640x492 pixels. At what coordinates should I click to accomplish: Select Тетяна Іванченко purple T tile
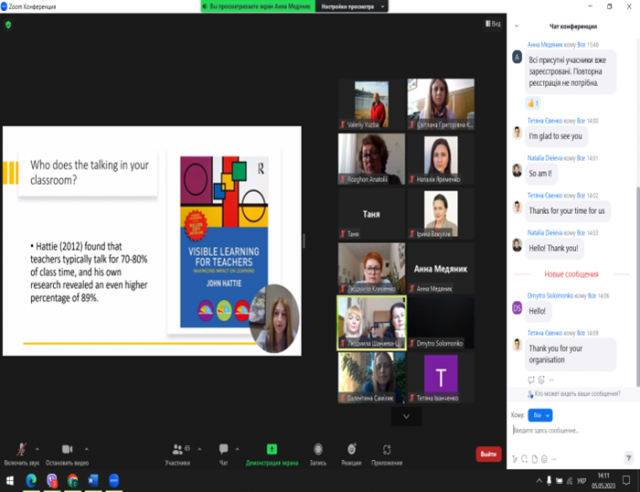441,378
